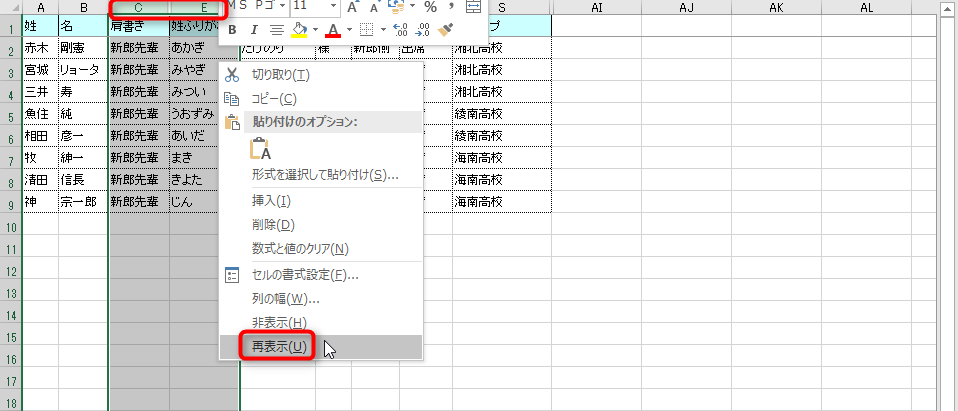Select column A header
Screen dimensions: 958x411
tap(40, 8)
